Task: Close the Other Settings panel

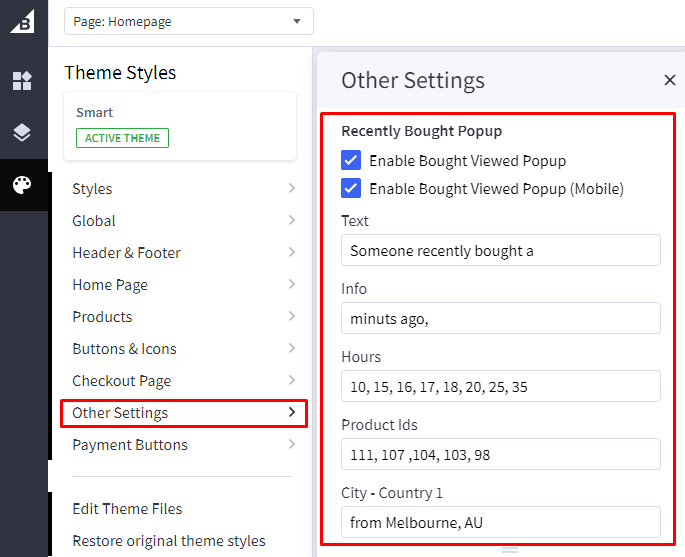Action: (669, 81)
